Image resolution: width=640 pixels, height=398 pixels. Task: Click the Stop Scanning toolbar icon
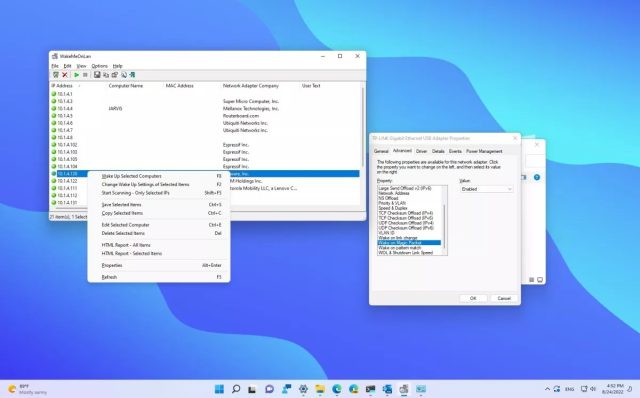click(85, 75)
